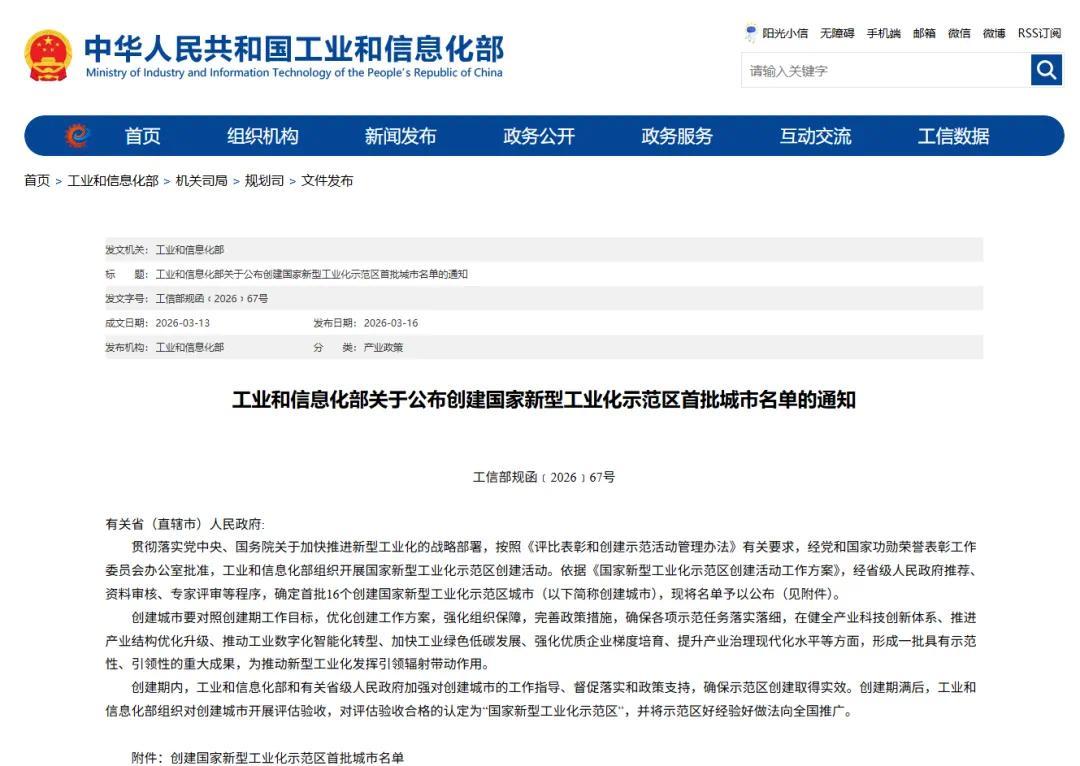Click the search magnifier button
This screenshot has height=766, width=1080.
[x=1046, y=70]
